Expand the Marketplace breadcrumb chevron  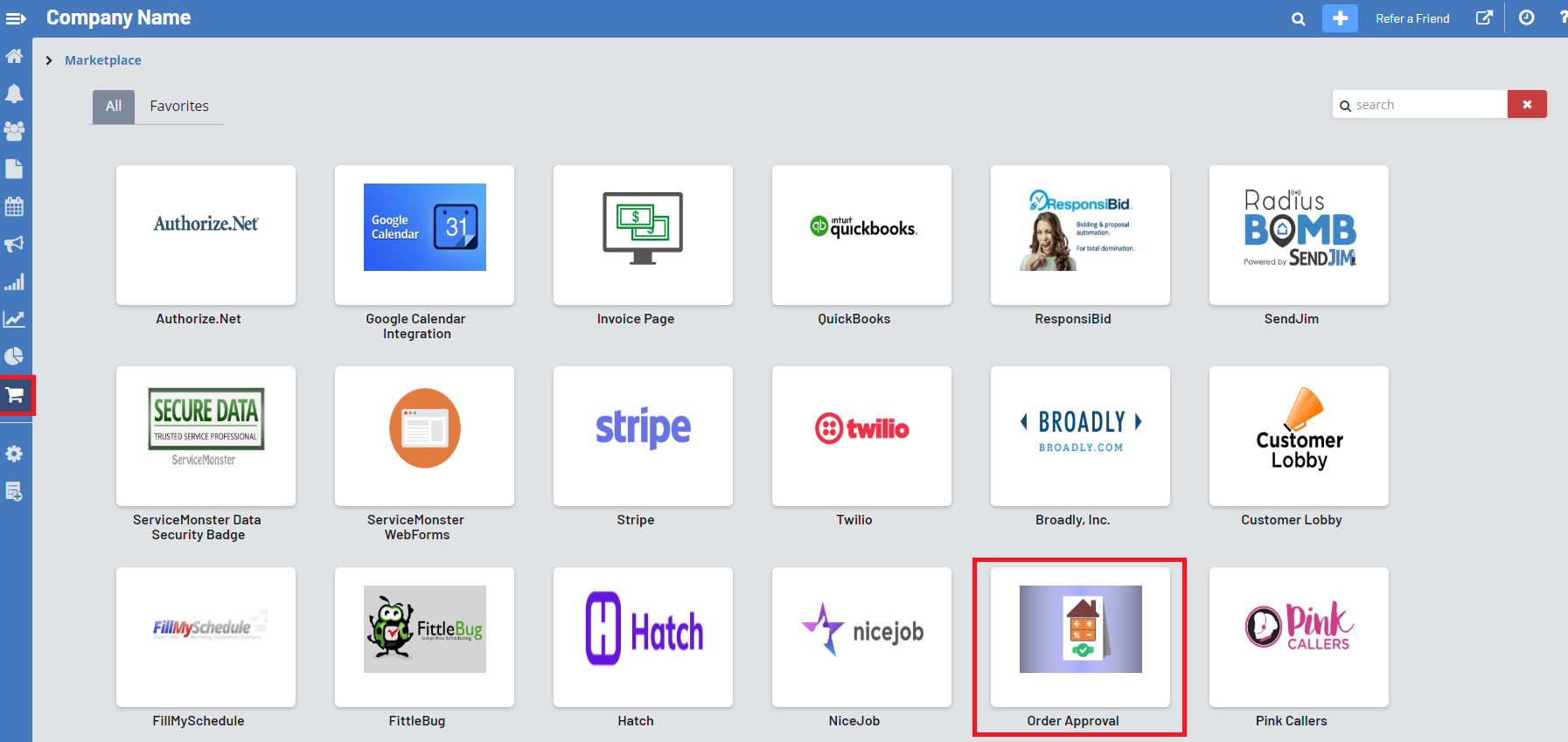(49, 60)
